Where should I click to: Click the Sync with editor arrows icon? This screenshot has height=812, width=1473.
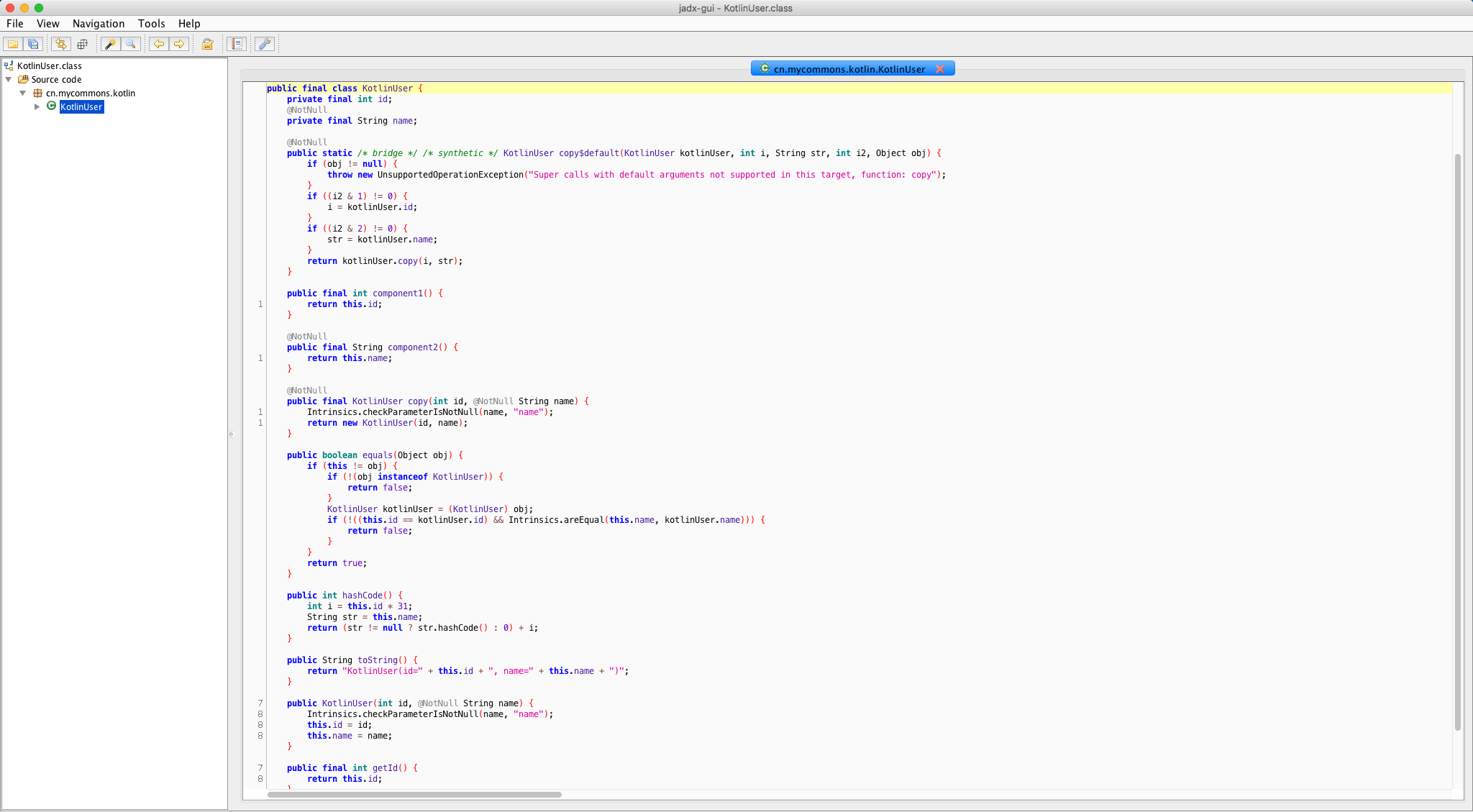[x=61, y=44]
